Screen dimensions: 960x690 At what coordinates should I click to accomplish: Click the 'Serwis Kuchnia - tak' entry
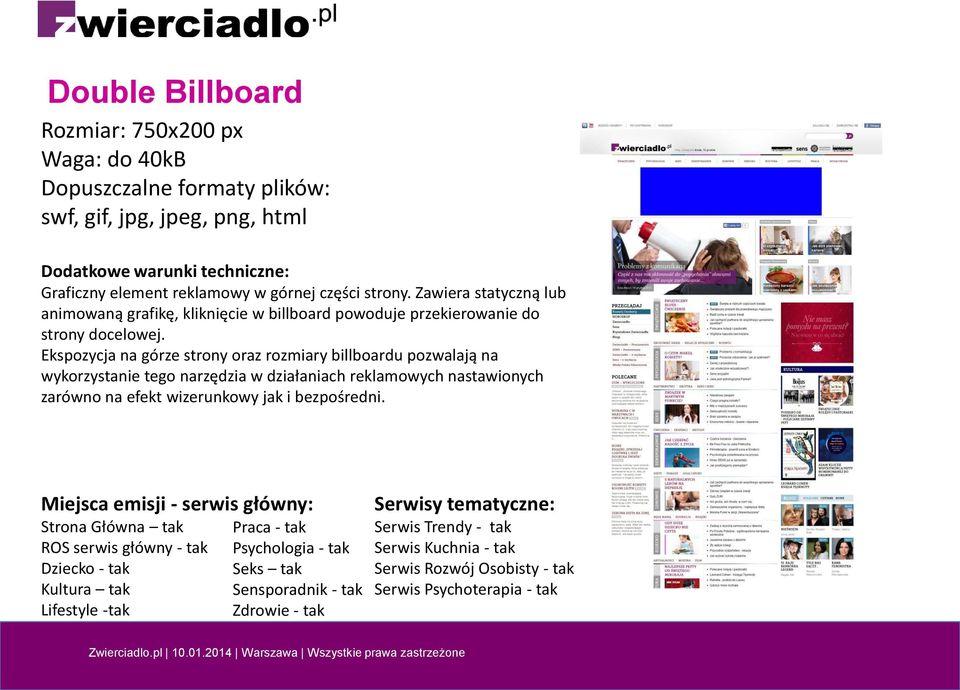(445, 548)
